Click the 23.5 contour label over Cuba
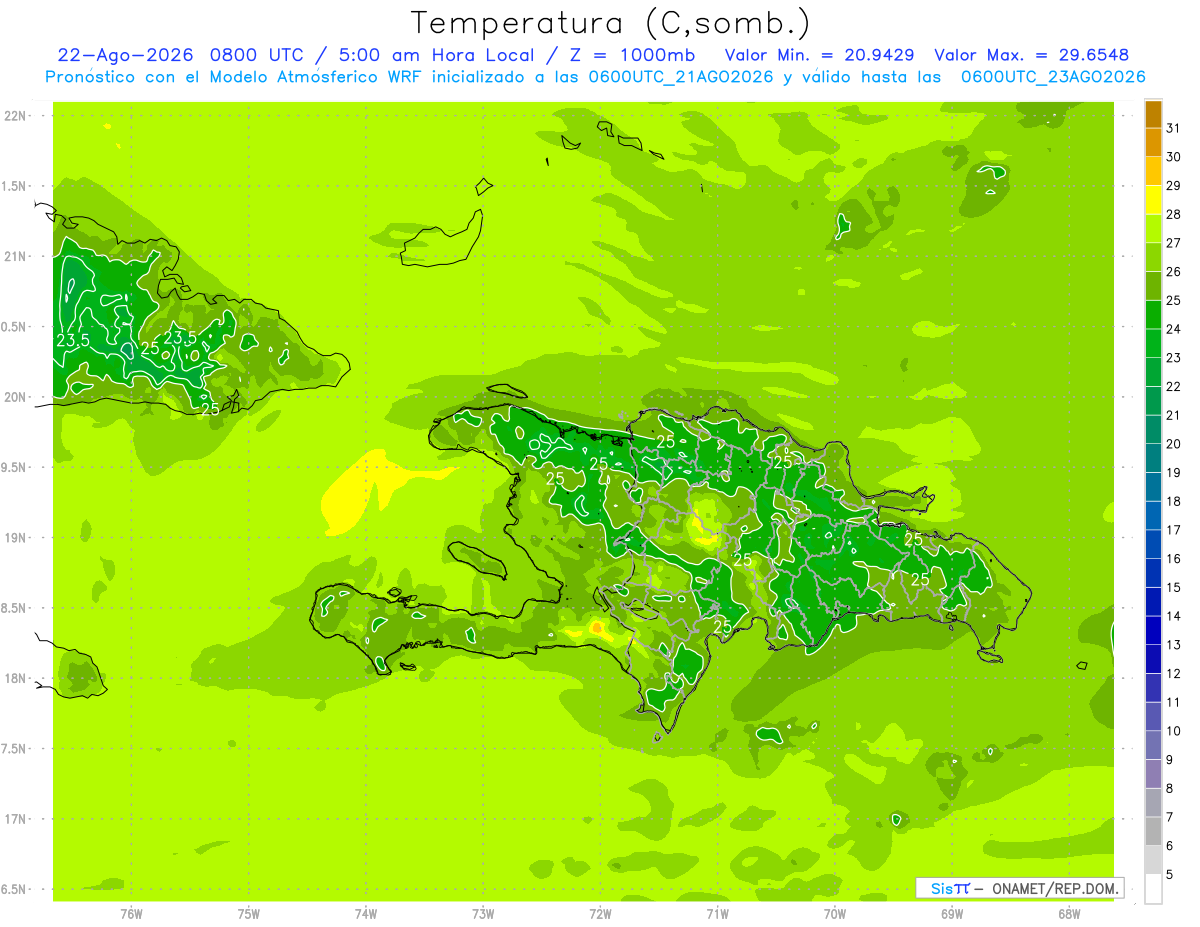The height and width of the screenshot is (927, 1200). pyautogui.click(x=71, y=341)
